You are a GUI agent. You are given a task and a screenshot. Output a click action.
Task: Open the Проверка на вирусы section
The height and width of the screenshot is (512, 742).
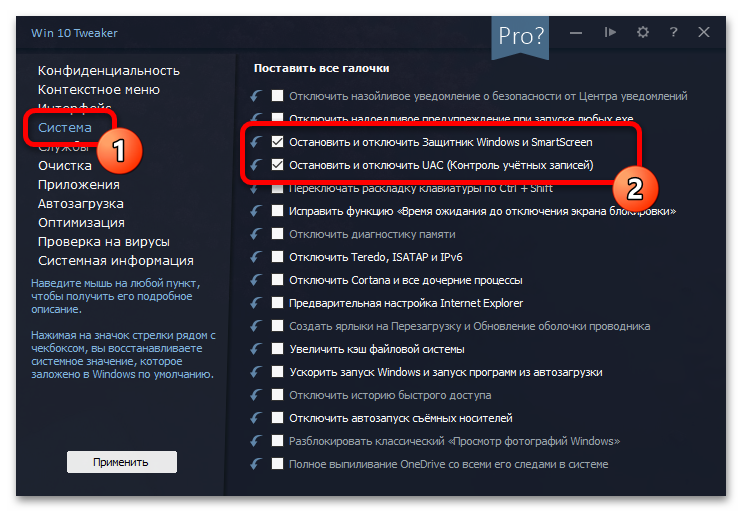(104, 241)
